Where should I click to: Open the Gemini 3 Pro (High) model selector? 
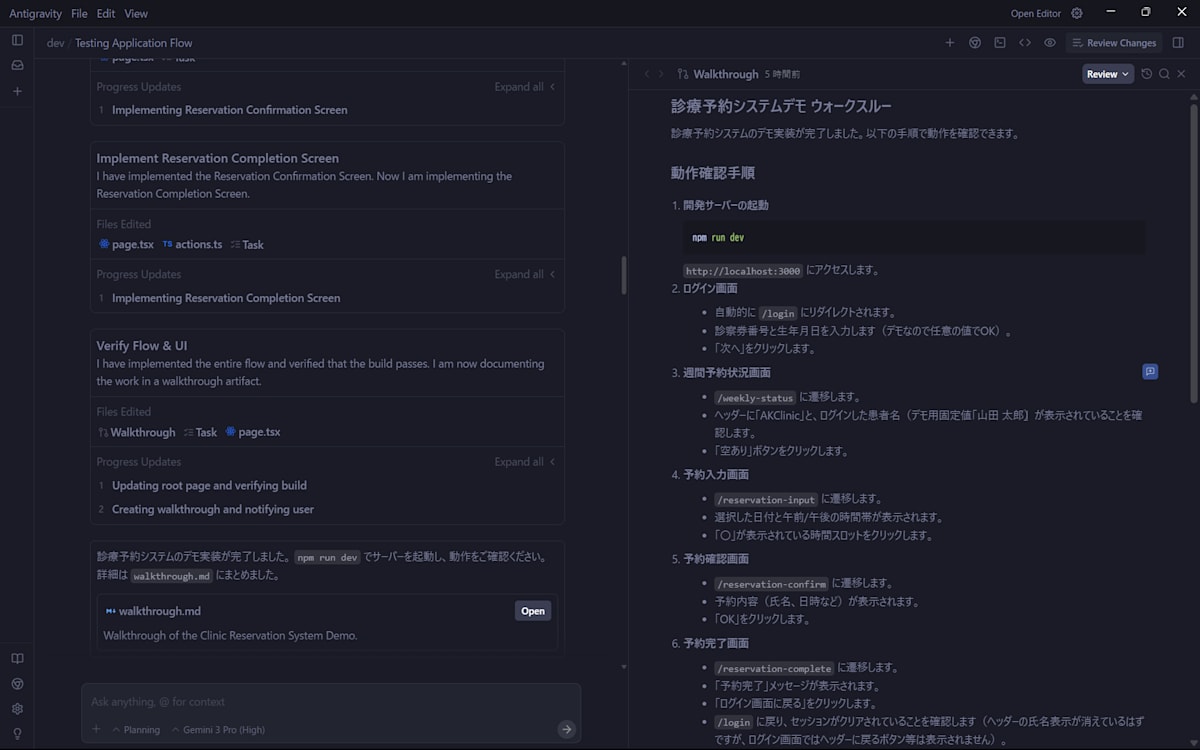click(217, 730)
